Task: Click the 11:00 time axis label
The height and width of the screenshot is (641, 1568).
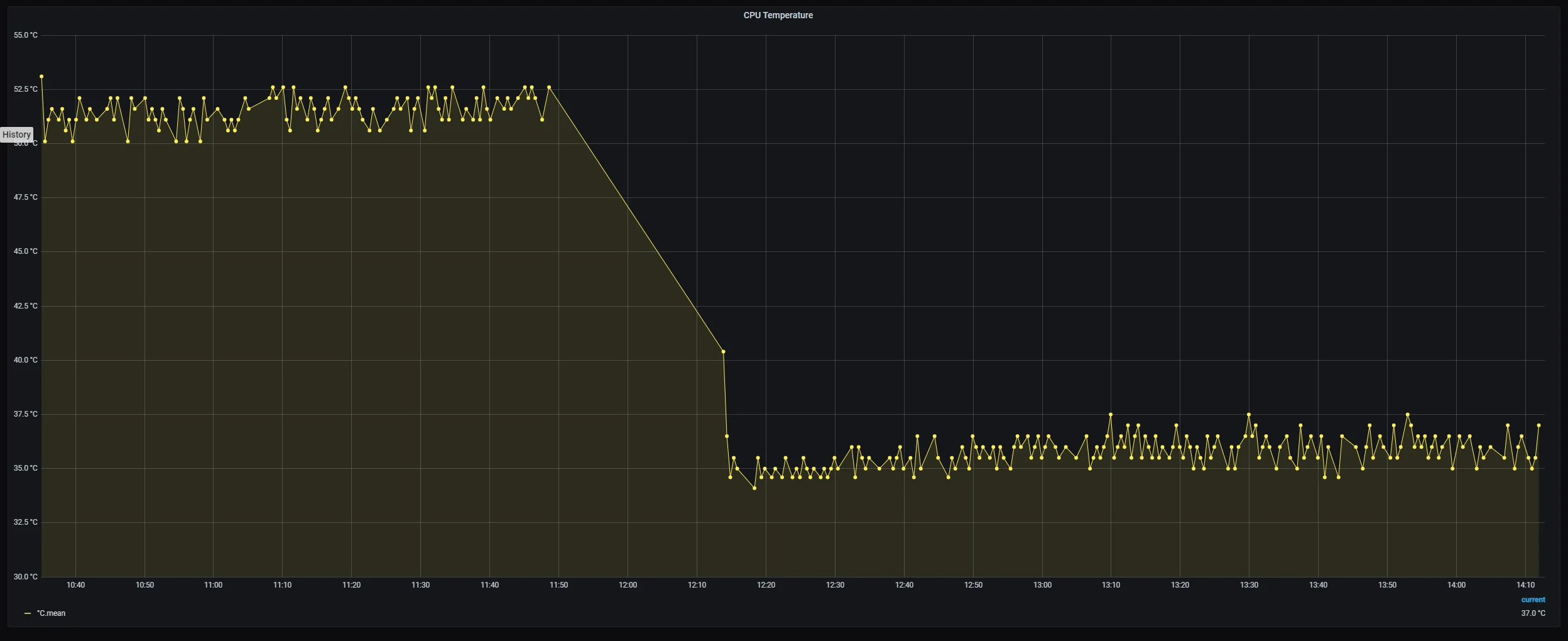Action: (214, 585)
